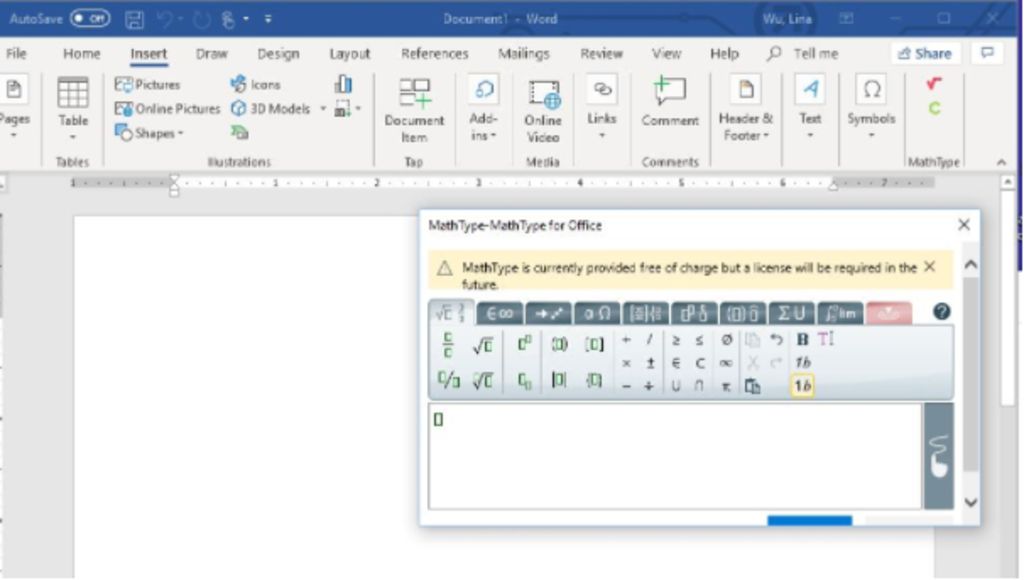The height and width of the screenshot is (580, 1024).
Task: Insert the union symbol
Action: pyautogui.click(x=676, y=386)
